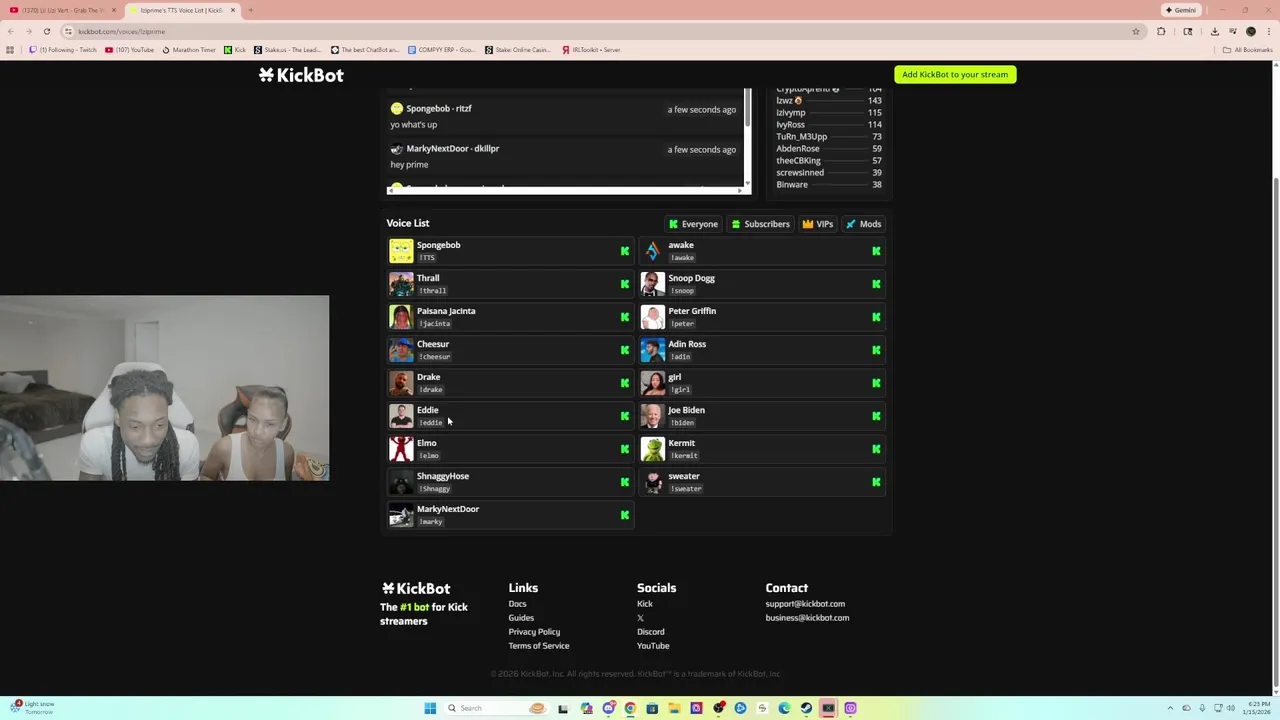Click the sweater voice avatar
This screenshot has width=1280, height=720.
coord(653,482)
